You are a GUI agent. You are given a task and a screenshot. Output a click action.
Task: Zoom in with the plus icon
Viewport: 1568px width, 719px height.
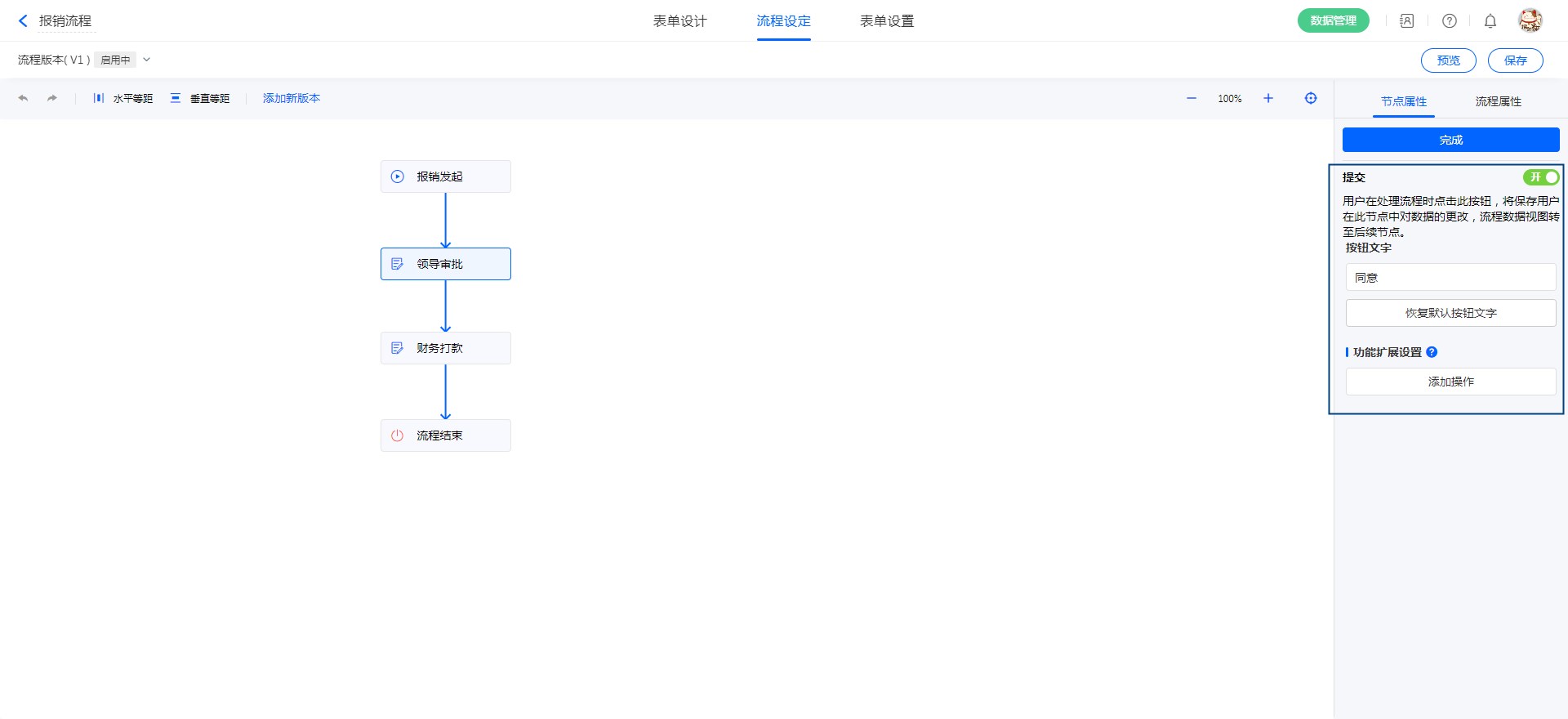pyautogui.click(x=1268, y=98)
